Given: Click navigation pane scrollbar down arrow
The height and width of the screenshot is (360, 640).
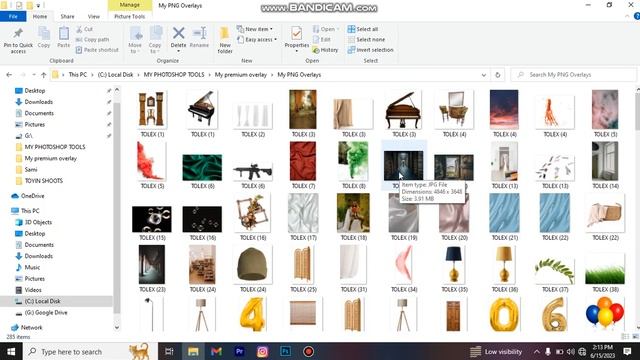Looking at the screenshot, I should [x=117, y=327].
